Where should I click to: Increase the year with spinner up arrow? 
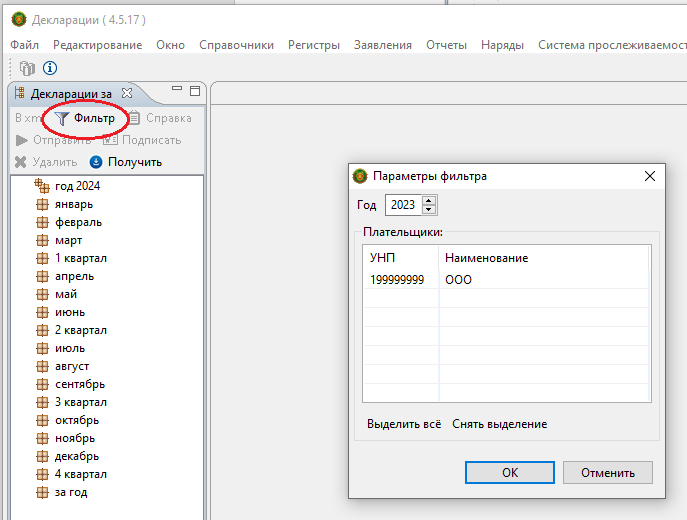point(430,200)
